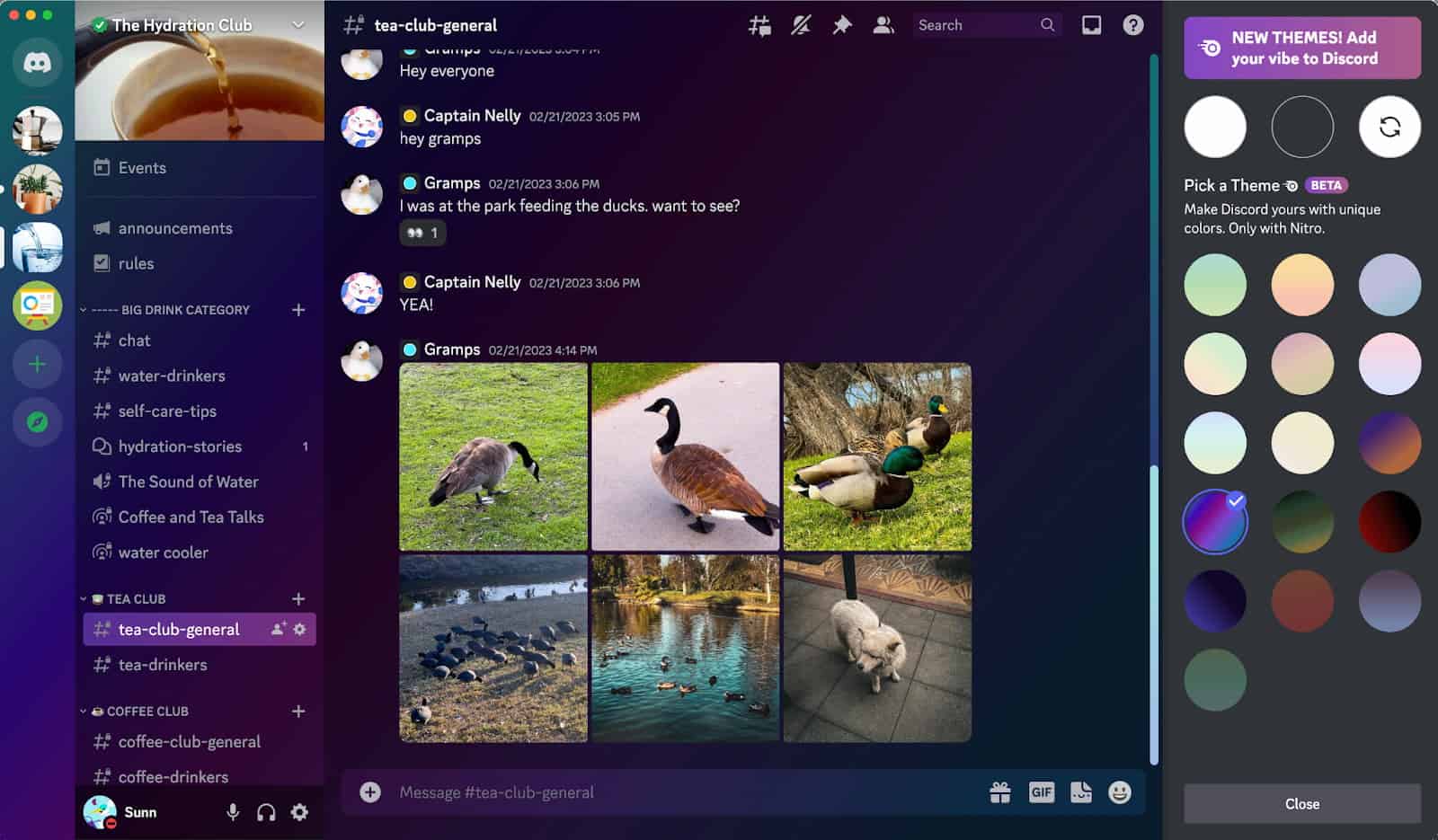Open the water-drinkers channel

coord(171,376)
